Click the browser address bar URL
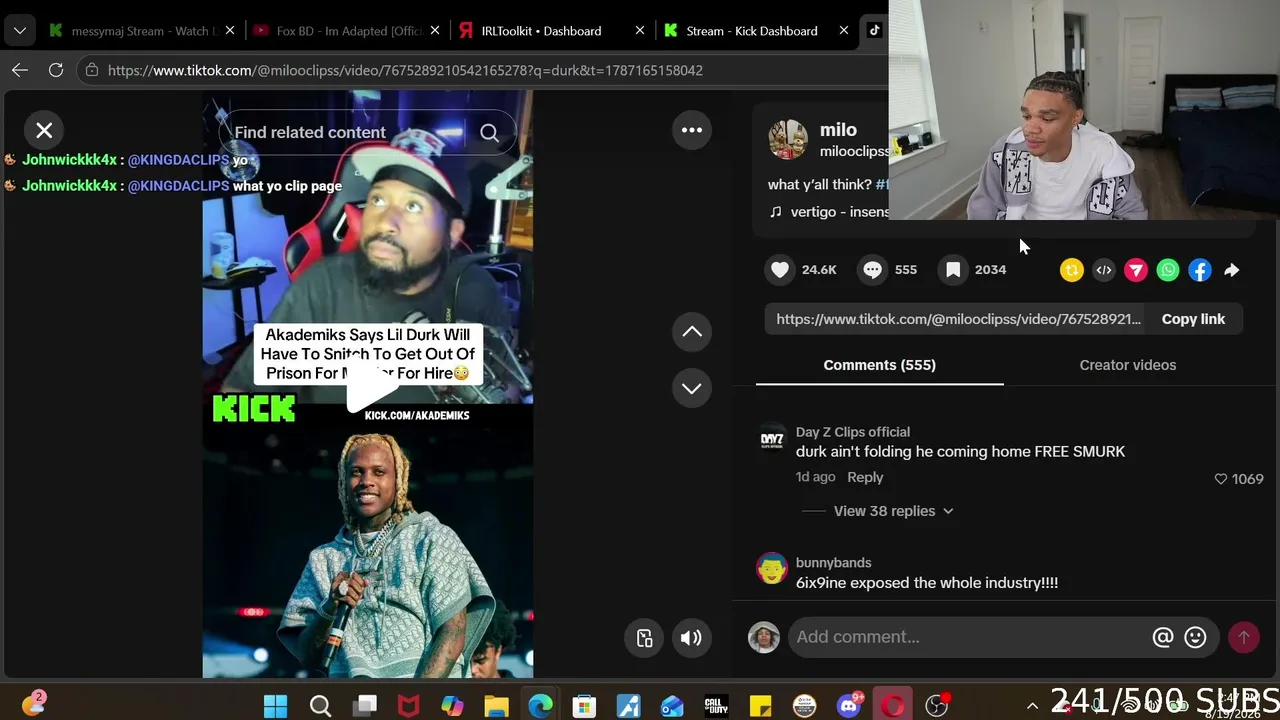The image size is (1280, 720). pyautogui.click(x=405, y=70)
